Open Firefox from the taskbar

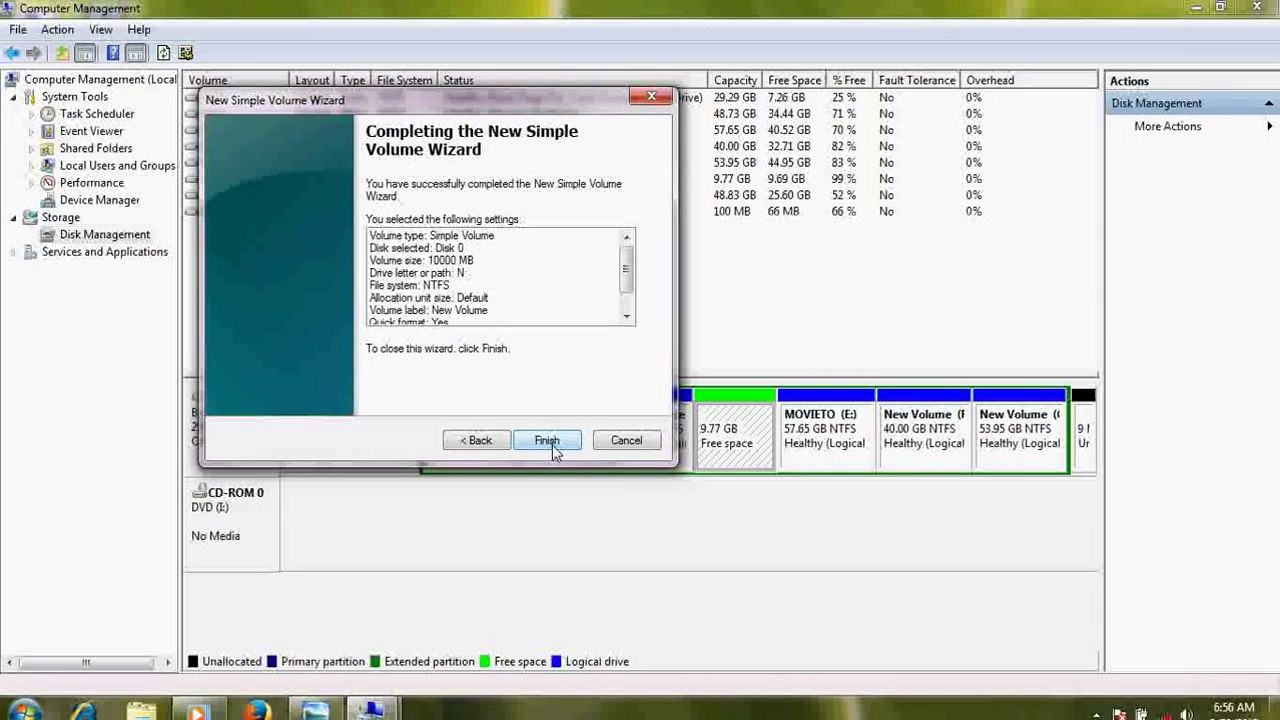(256, 711)
